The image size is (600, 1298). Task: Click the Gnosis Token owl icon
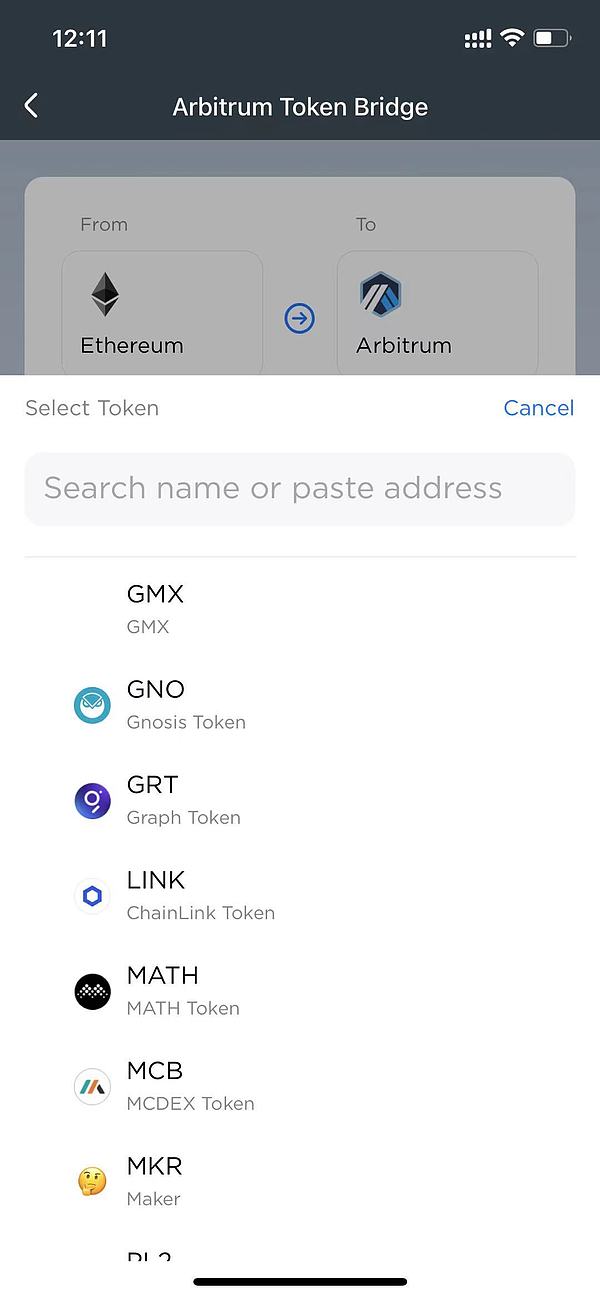[x=92, y=706]
